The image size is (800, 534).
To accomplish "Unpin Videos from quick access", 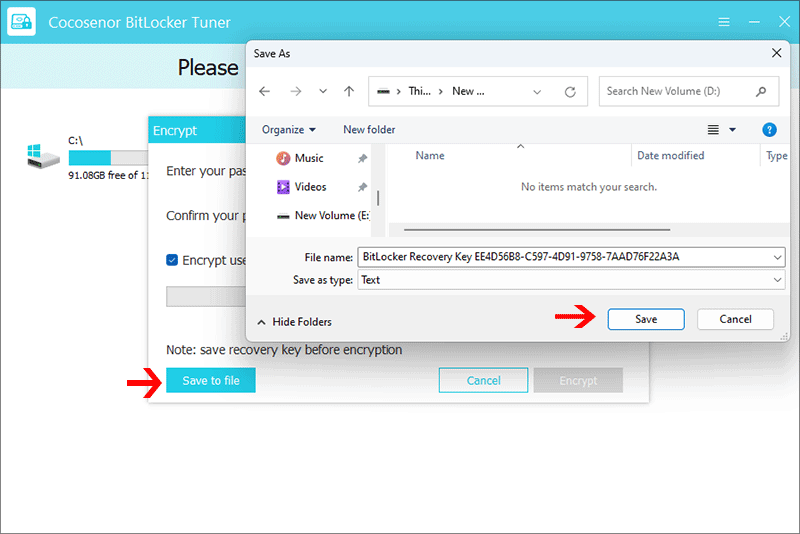I will [x=362, y=187].
